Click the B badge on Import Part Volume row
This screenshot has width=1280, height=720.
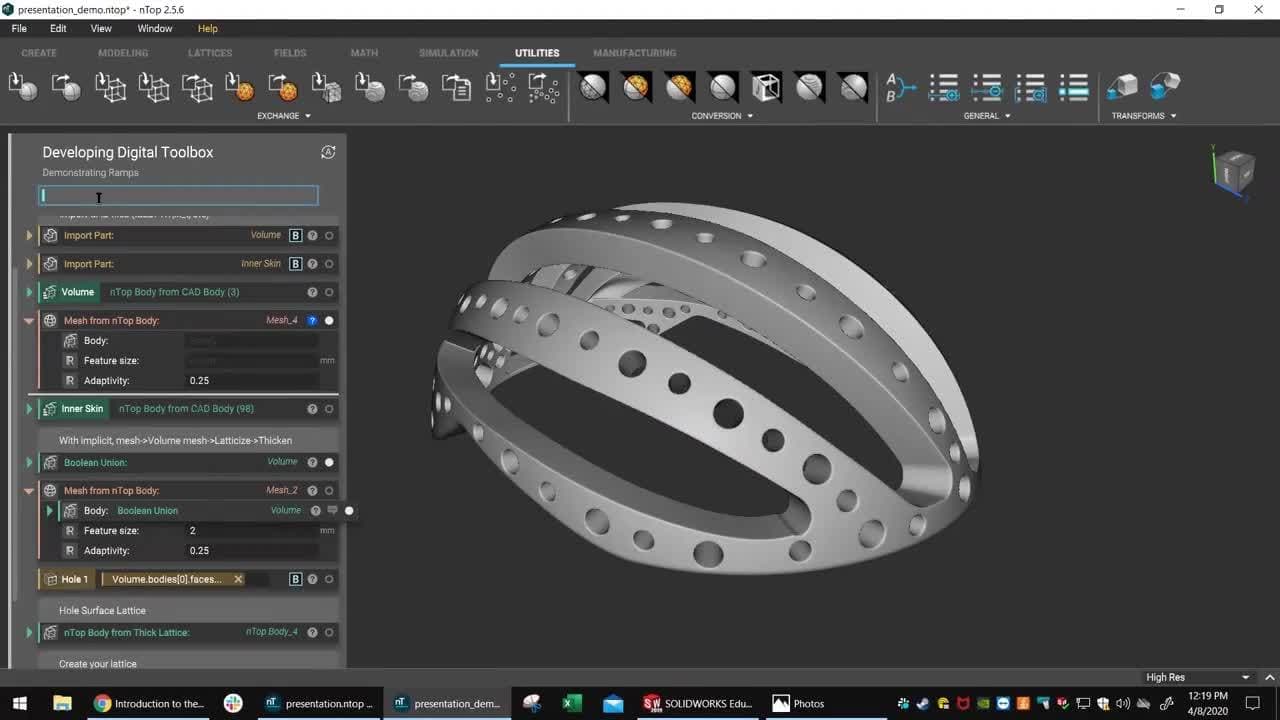click(x=295, y=235)
